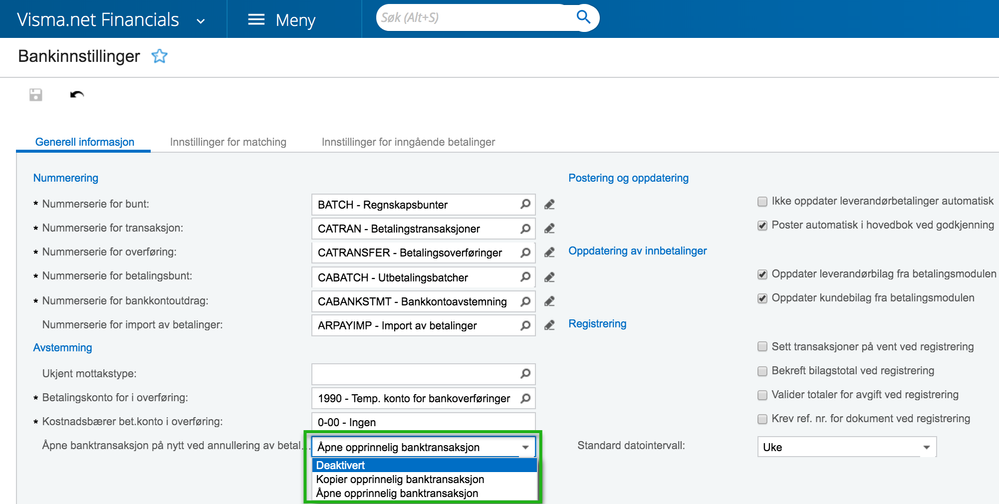Click the Bankinnstillinger page title

click(x=79, y=56)
